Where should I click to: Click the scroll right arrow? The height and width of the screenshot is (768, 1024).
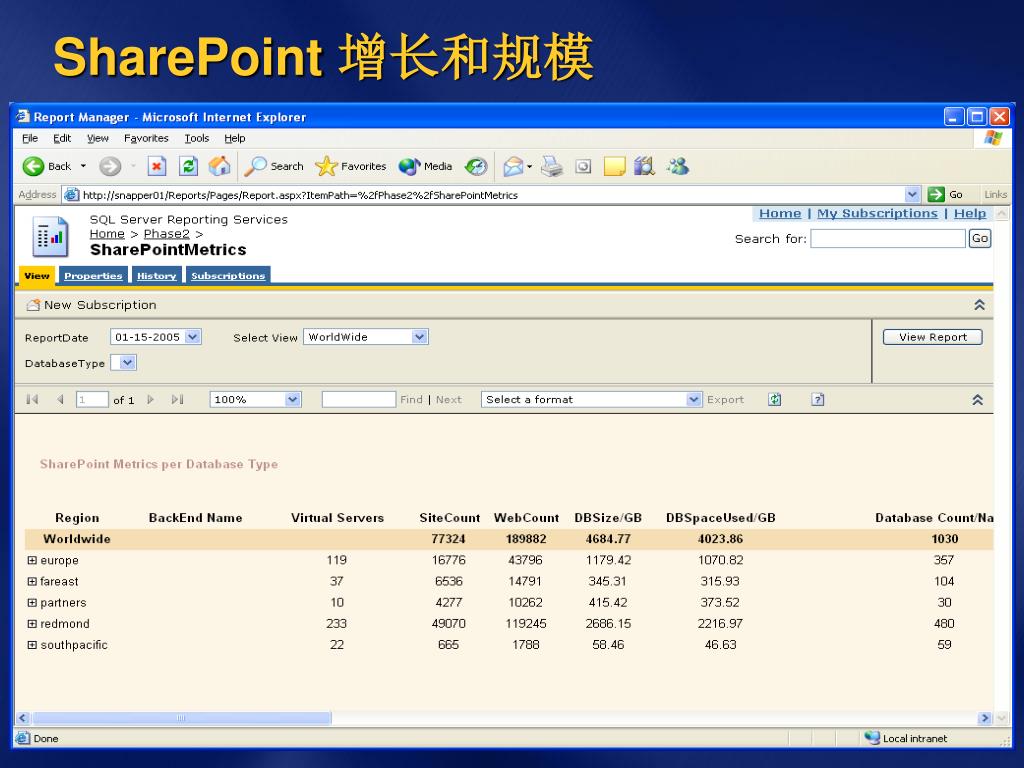click(985, 718)
